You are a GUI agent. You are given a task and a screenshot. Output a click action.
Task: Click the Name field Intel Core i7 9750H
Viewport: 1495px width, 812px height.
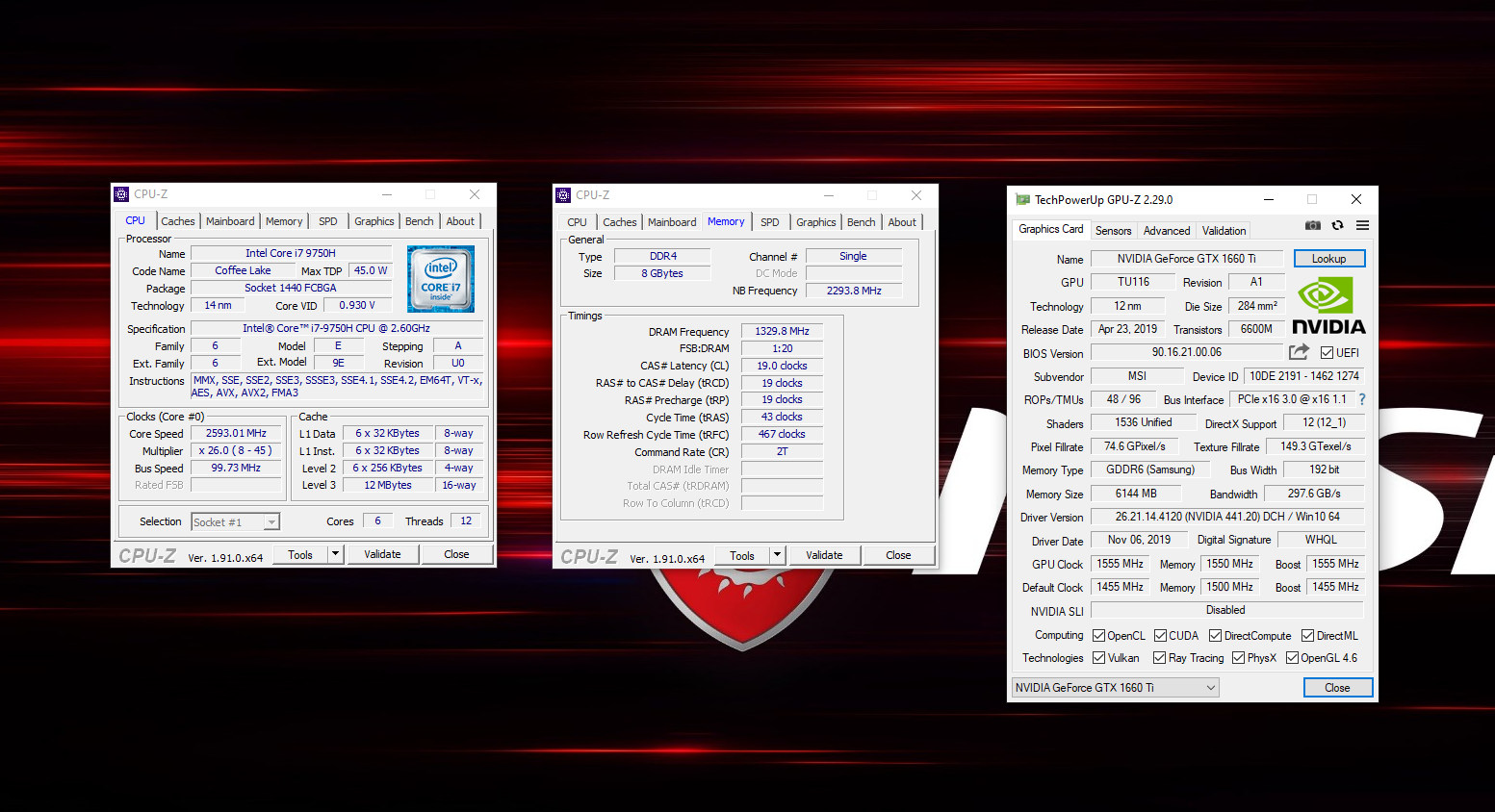click(291, 254)
